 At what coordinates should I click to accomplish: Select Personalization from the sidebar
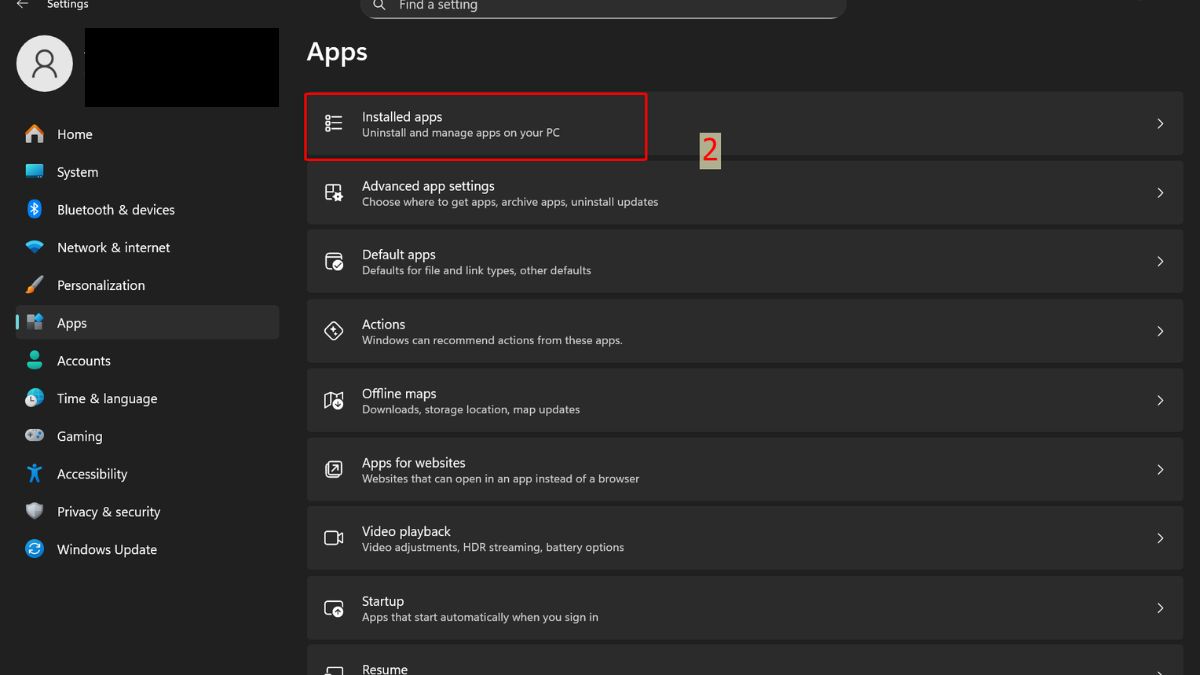100,285
